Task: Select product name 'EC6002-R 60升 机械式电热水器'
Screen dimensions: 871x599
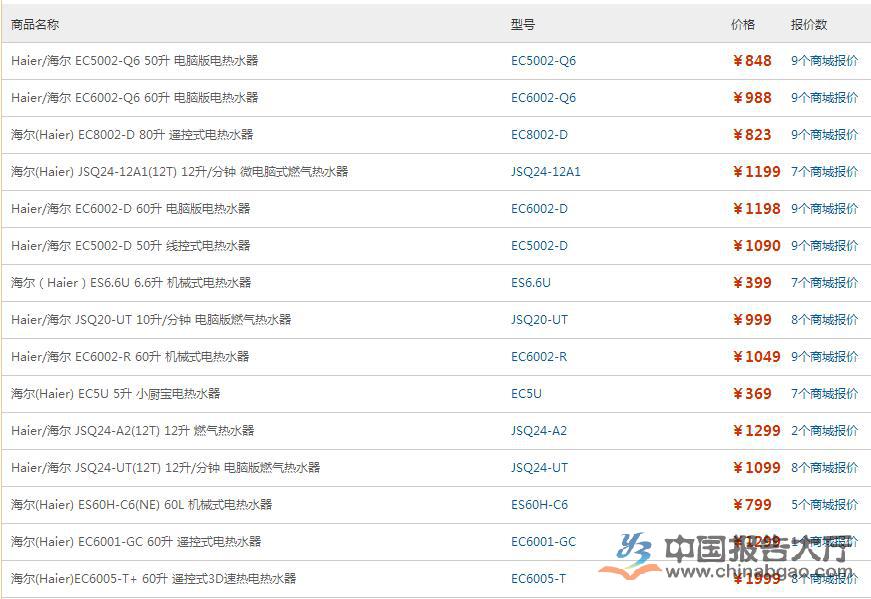Action: click(162, 357)
